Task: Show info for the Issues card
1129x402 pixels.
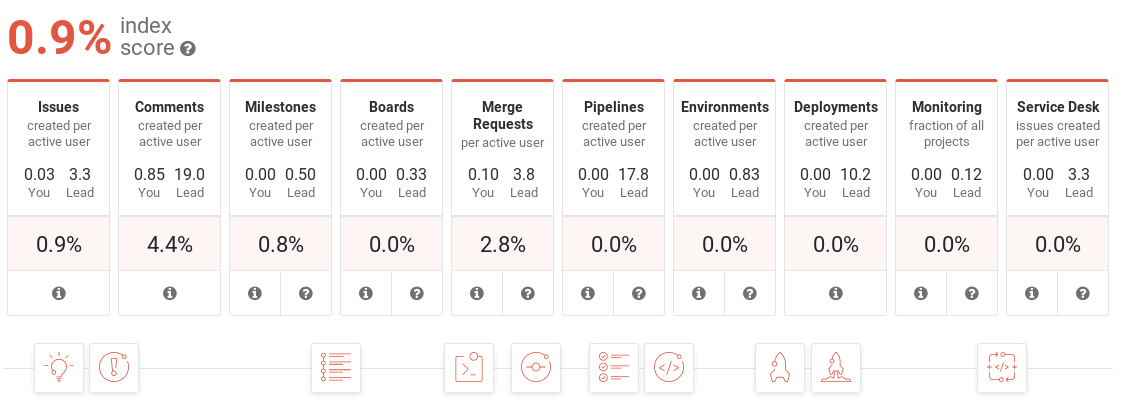Action: pyautogui.click(x=58, y=293)
